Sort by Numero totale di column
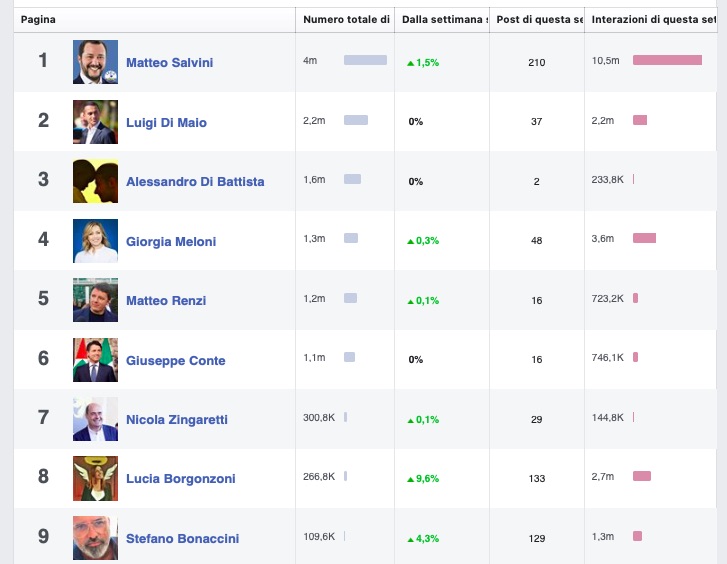 coord(346,20)
